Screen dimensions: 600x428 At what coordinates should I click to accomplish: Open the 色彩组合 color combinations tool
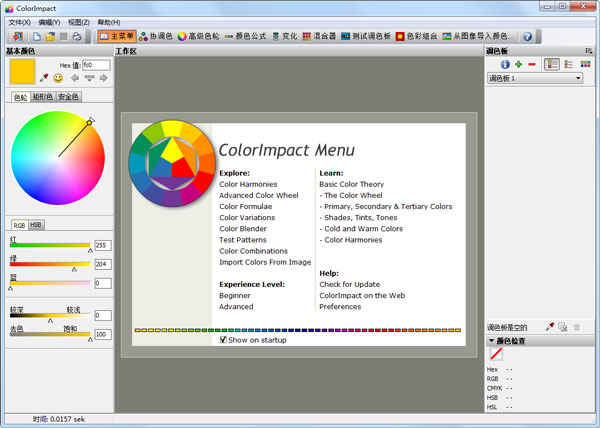[x=416, y=36]
